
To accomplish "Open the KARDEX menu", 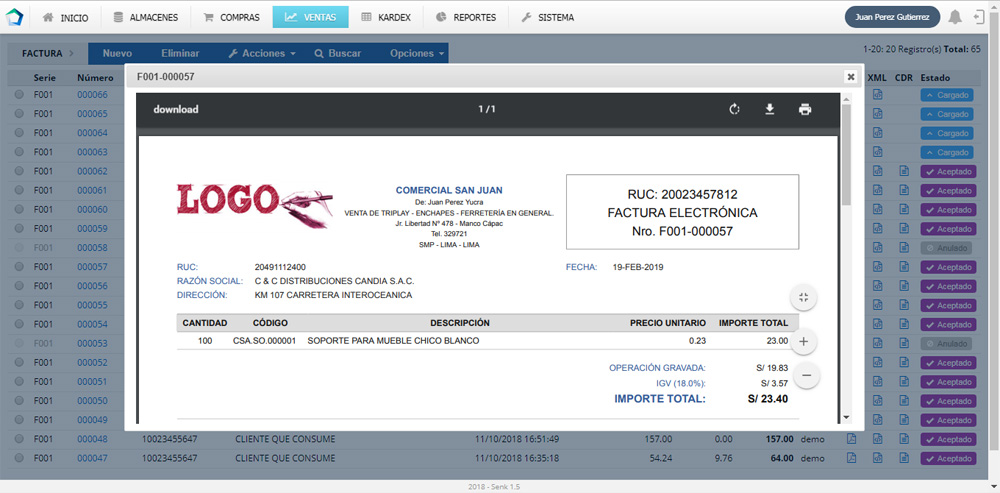I will point(388,17).
